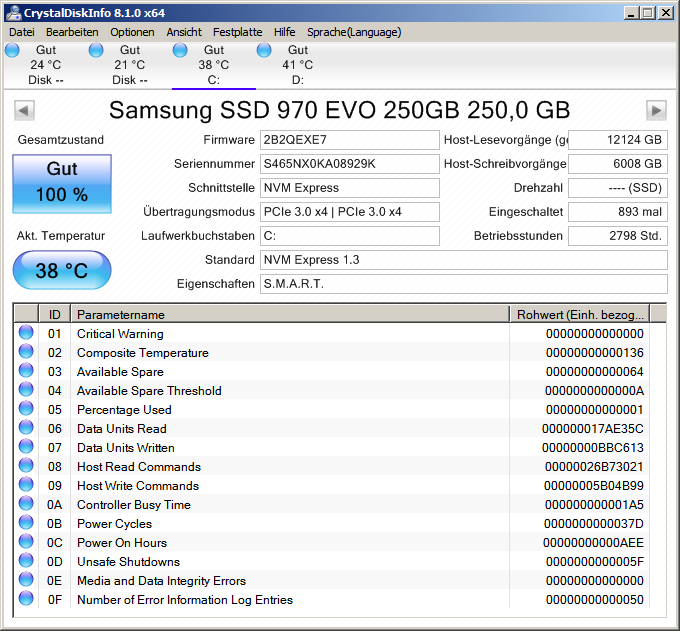Select the Data Units Read parameter name
The height and width of the screenshot is (631, 680).
pos(122,429)
